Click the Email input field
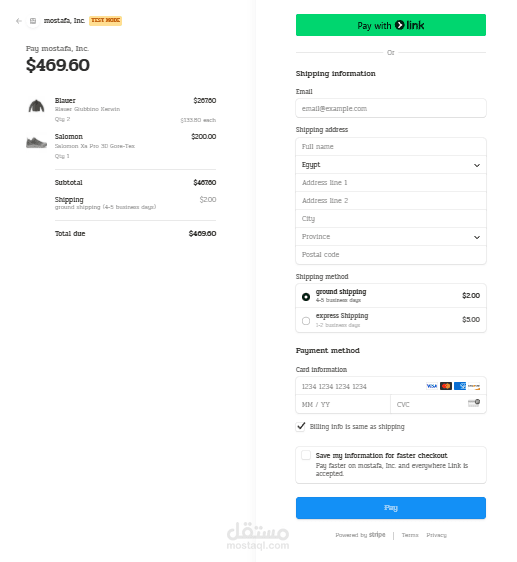This screenshot has width=517, height=562. 391,108
